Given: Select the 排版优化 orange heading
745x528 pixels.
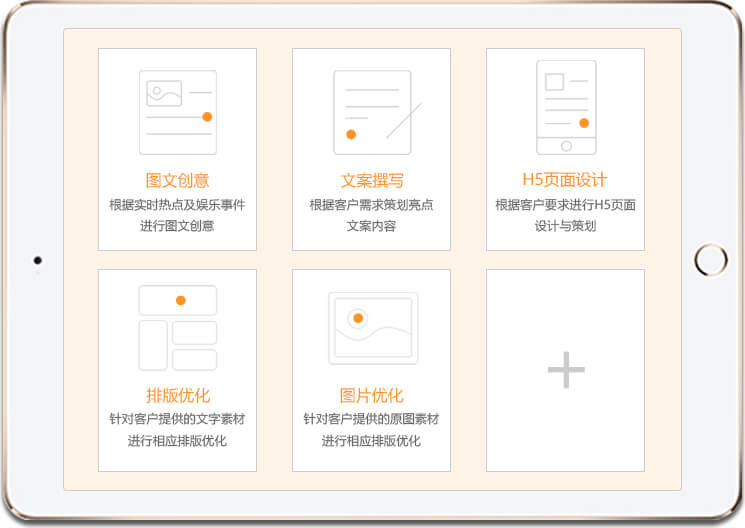Looking at the screenshot, I should pos(177,395).
